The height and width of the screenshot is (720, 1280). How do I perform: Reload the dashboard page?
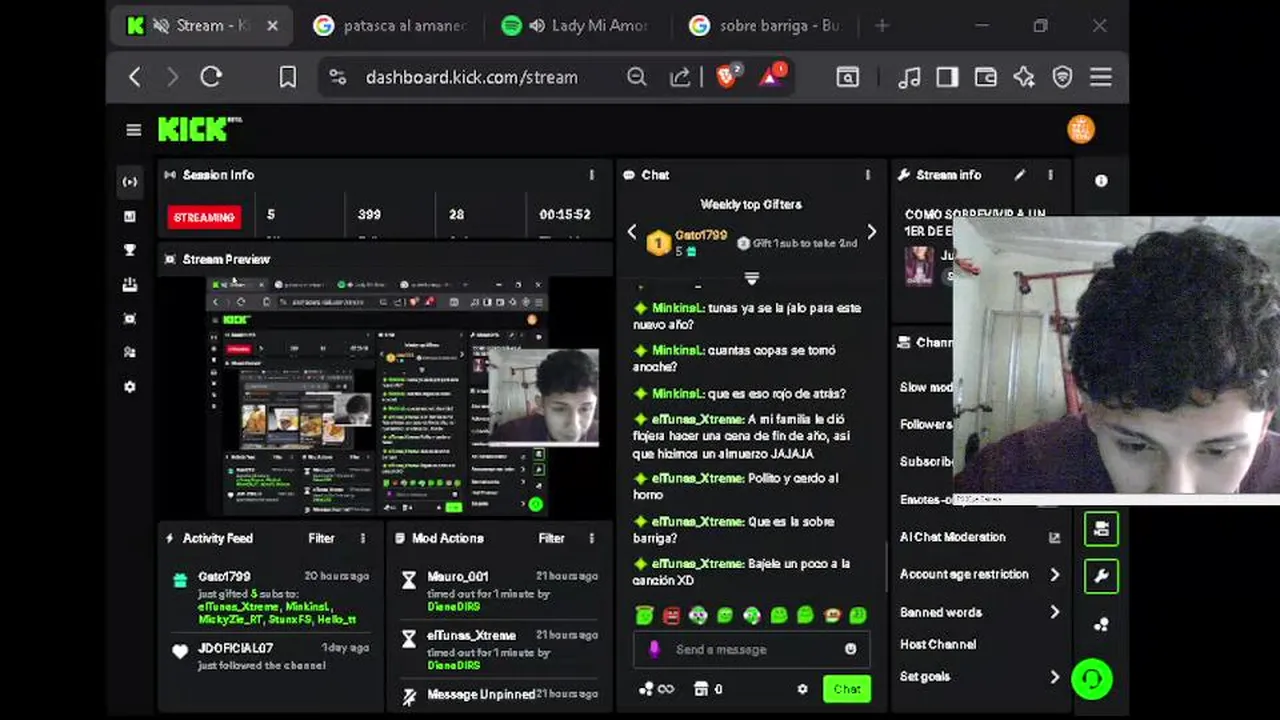click(x=211, y=77)
